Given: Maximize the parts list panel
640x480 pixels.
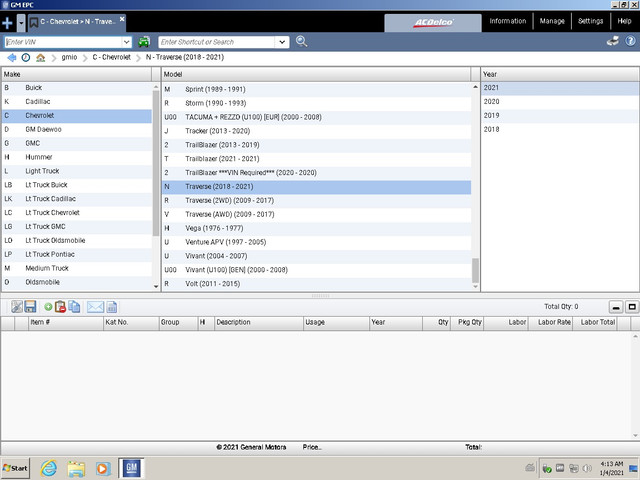Looking at the screenshot, I should point(632,307).
